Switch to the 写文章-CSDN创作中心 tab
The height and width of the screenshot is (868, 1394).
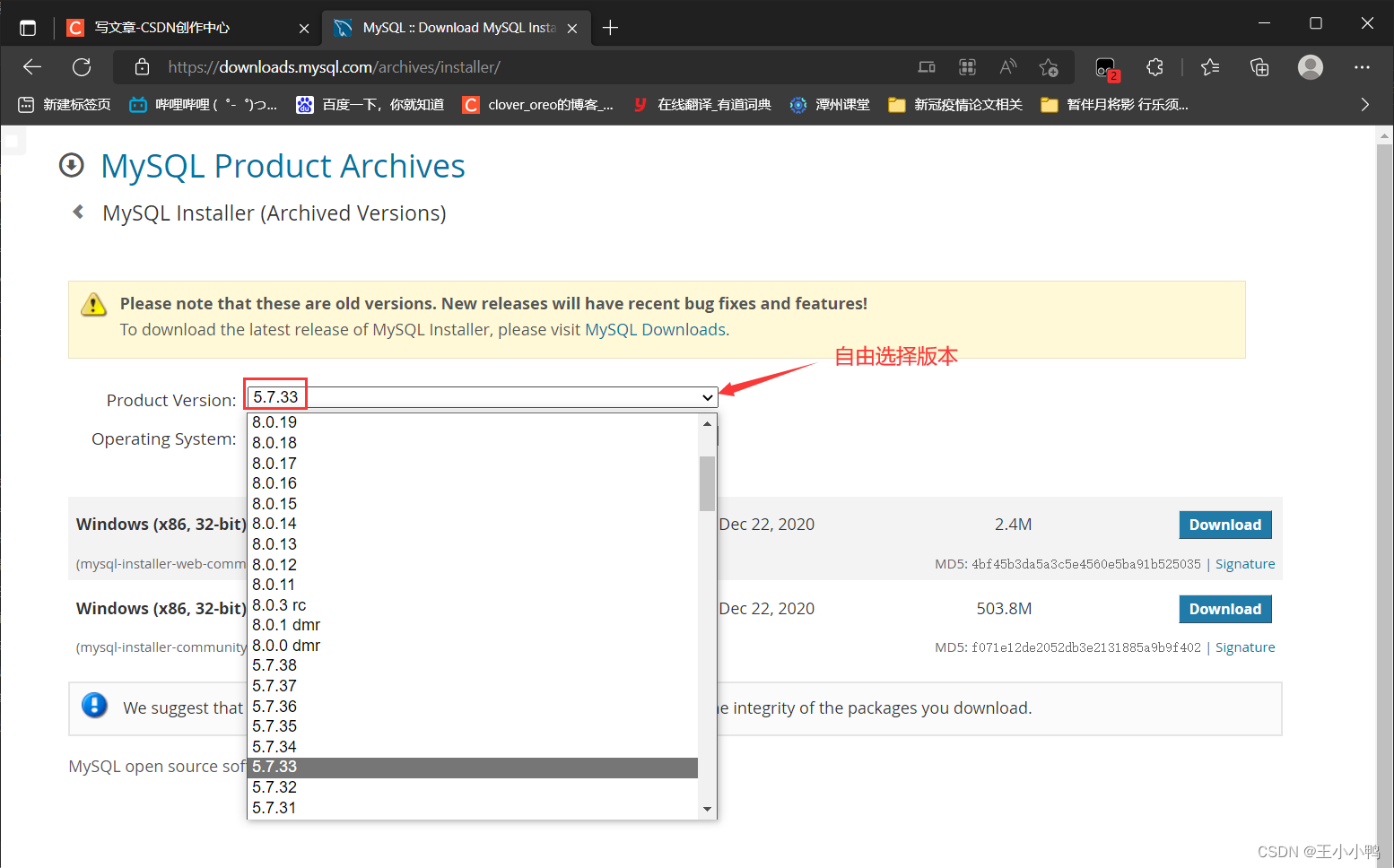pyautogui.click(x=187, y=28)
